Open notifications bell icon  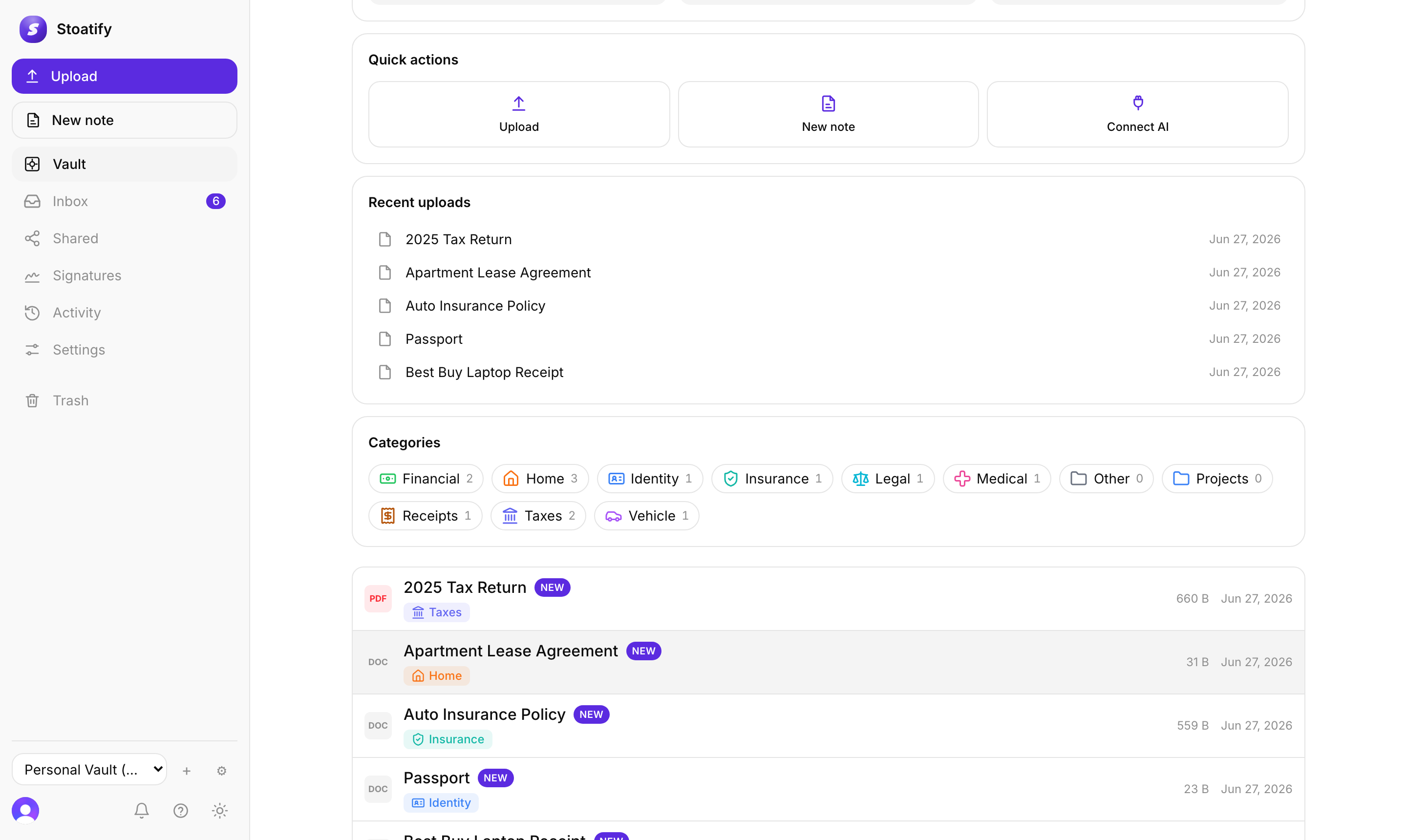(x=142, y=811)
